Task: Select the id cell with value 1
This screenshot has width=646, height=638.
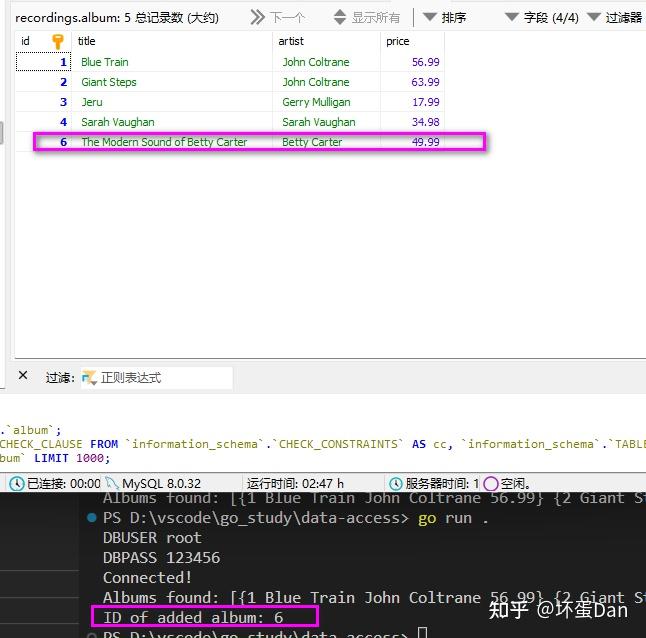Action: [x=43, y=62]
